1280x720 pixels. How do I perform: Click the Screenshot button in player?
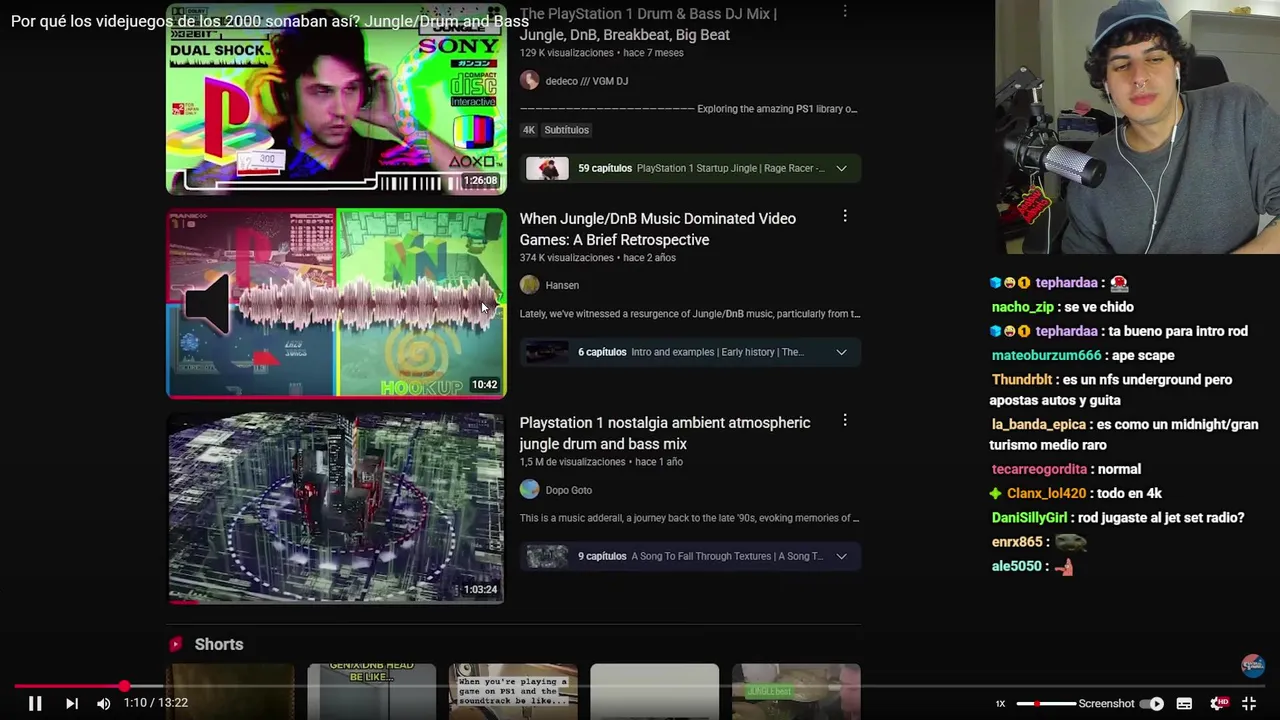[1106, 704]
